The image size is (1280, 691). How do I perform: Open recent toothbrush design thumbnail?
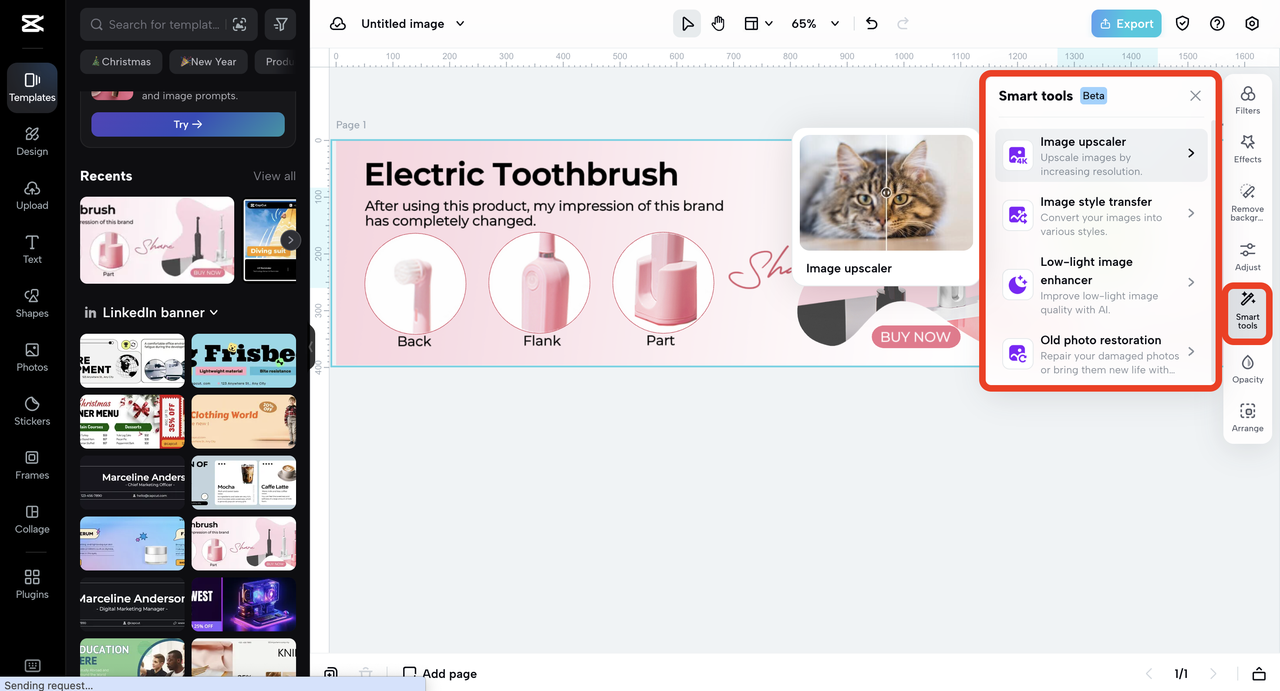click(x=157, y=239)
